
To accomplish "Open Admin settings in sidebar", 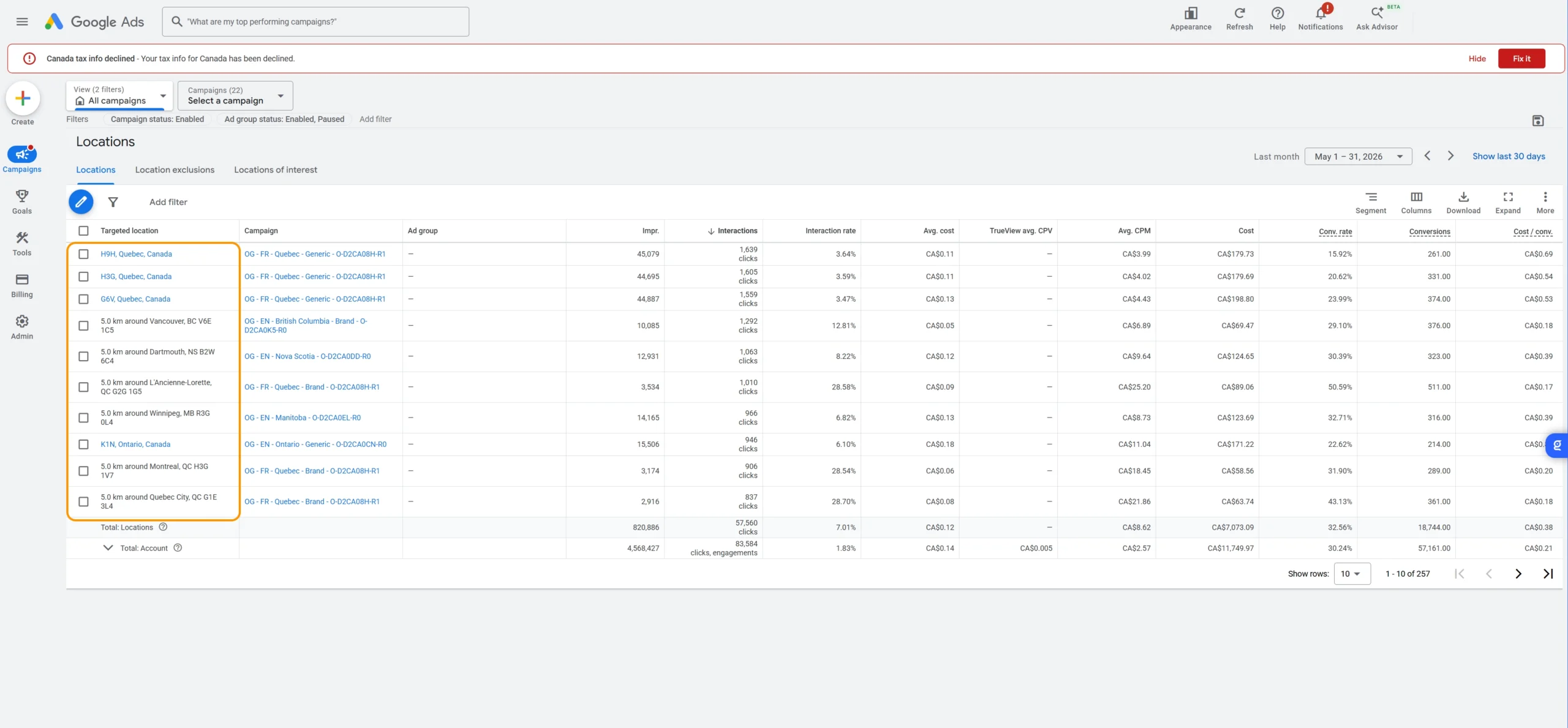I will [x=22, y=327].
